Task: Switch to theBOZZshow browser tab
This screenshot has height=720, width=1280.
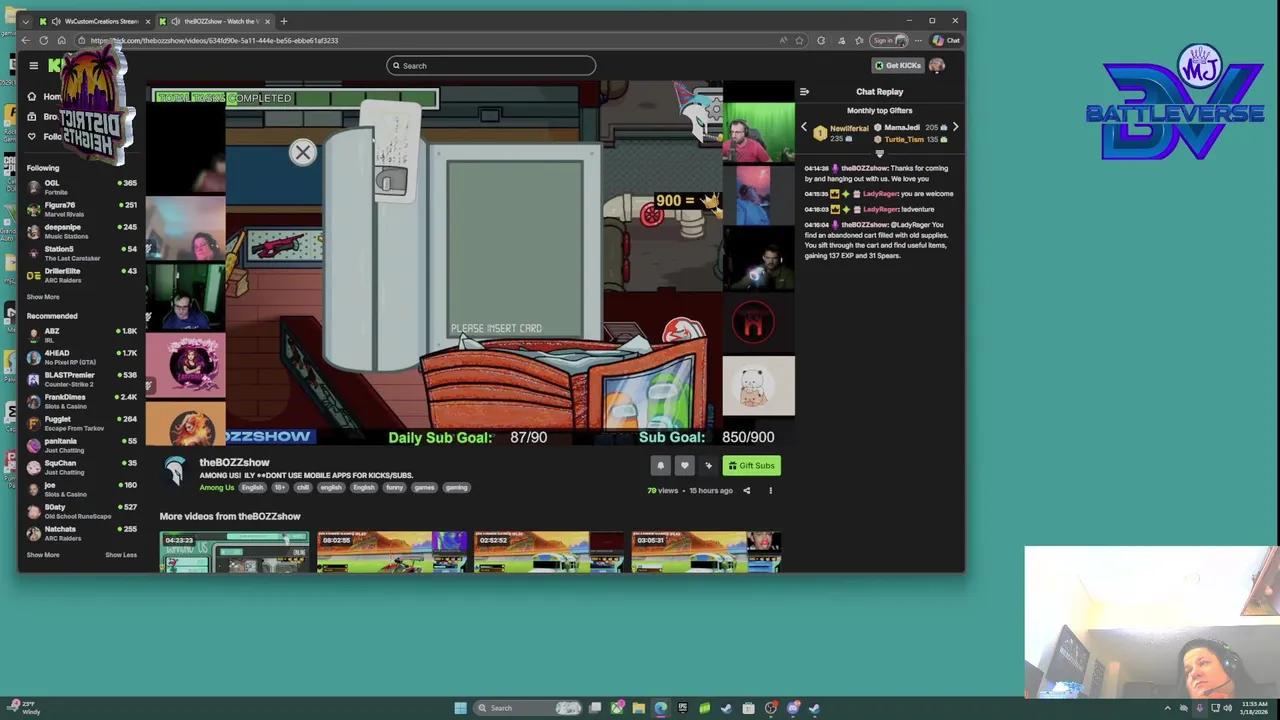Action: (x=215, y=21)
